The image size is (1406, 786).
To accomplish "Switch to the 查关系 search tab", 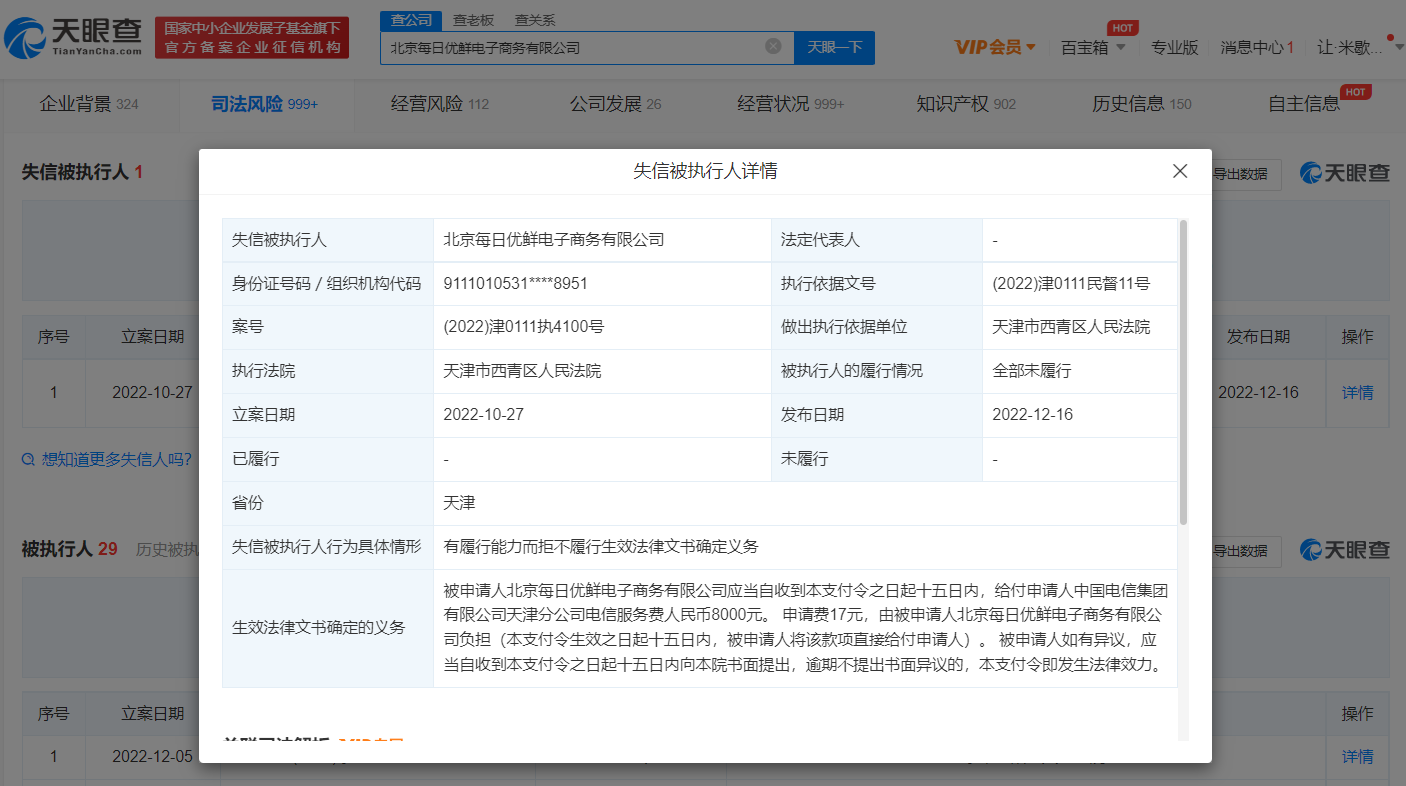I will coord(535,20).
